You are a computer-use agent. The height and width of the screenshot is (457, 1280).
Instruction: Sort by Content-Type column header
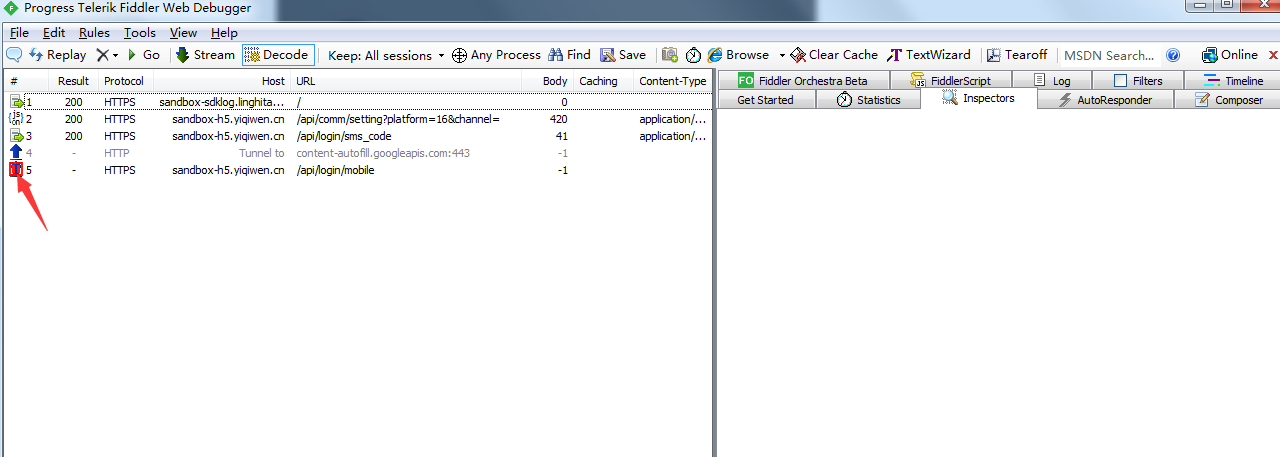click(x=673, y=81)
